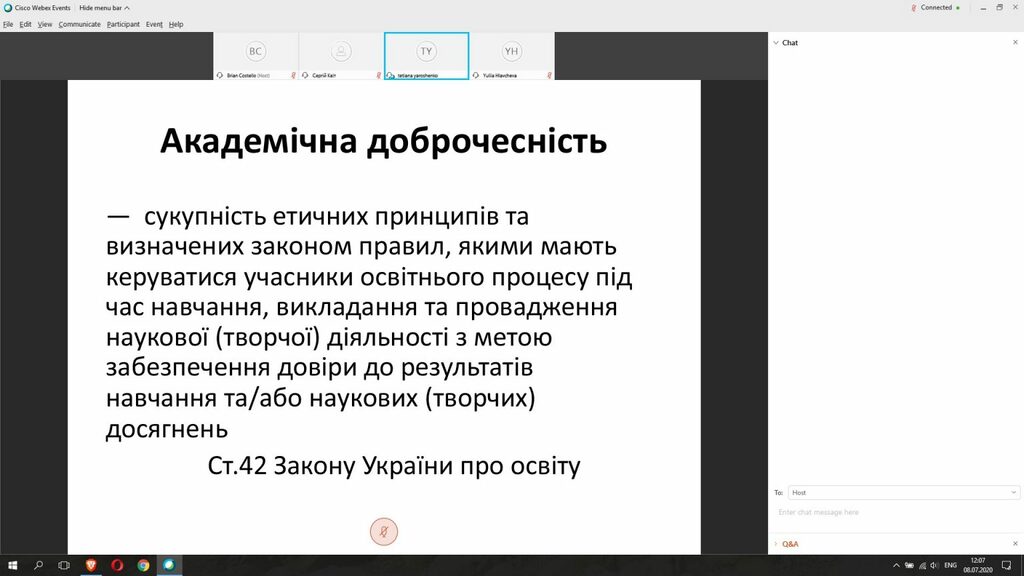Viewport: 1024px width, 576px height.
Task: Open the Windows Task View icon
Action: click(63, 565)
